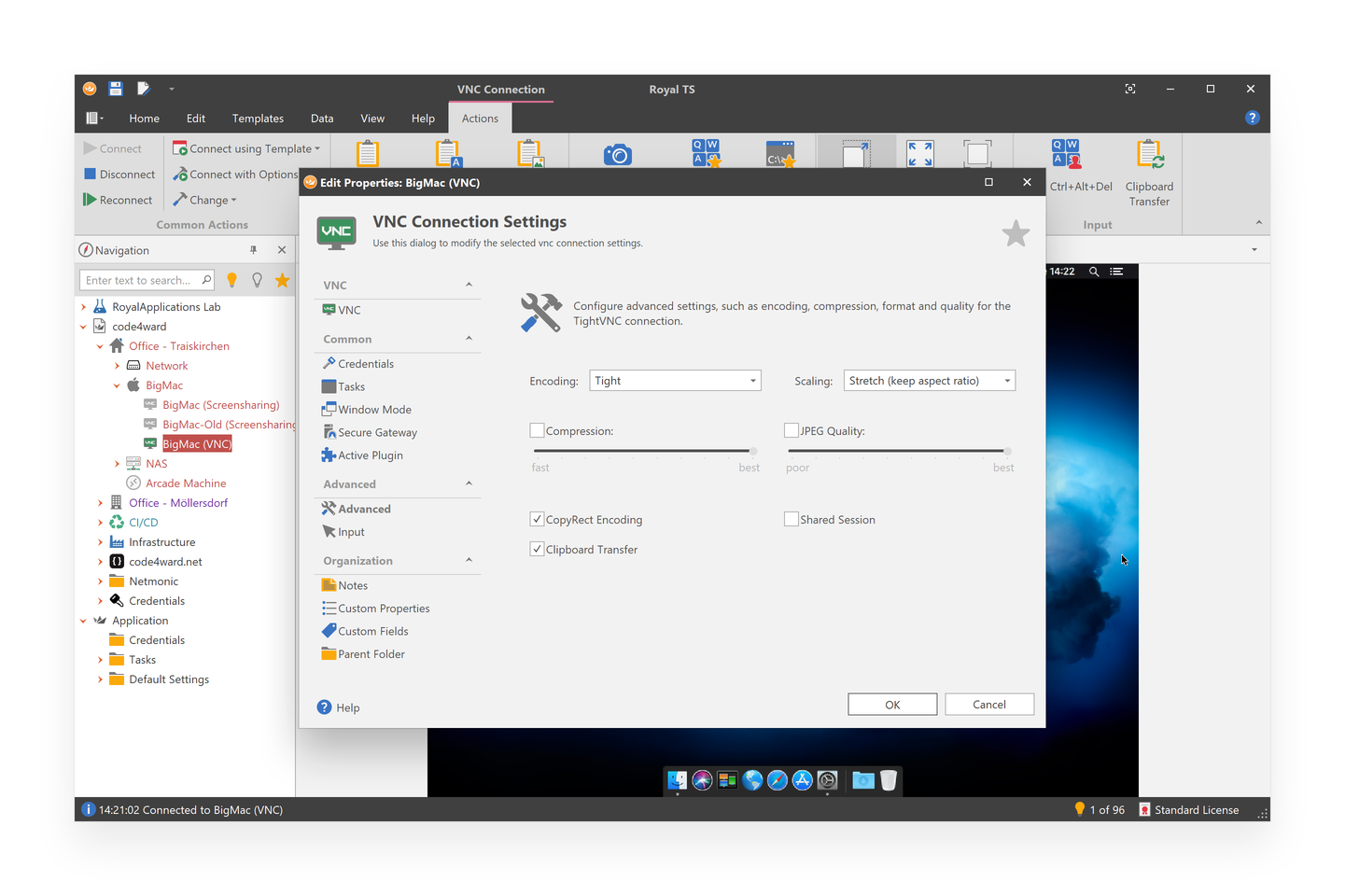Viewport: 1345px width, 896px height.
Task: Click the Help link in the dialog
Action: (338, 707)
